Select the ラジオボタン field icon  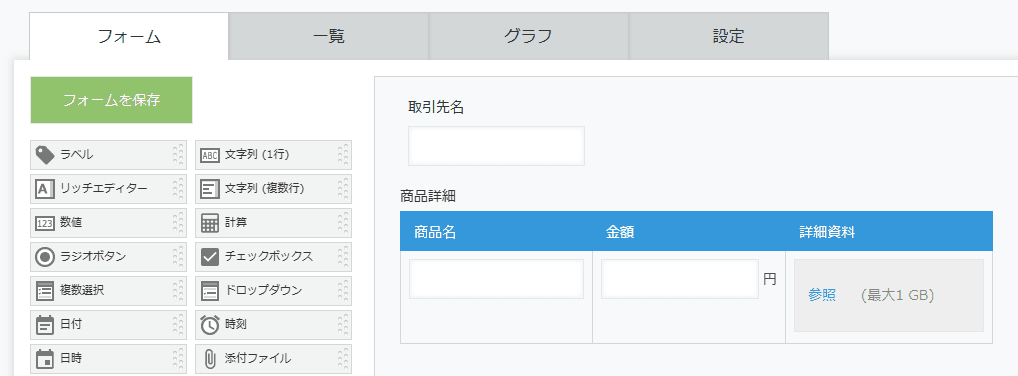coord(45,257)
